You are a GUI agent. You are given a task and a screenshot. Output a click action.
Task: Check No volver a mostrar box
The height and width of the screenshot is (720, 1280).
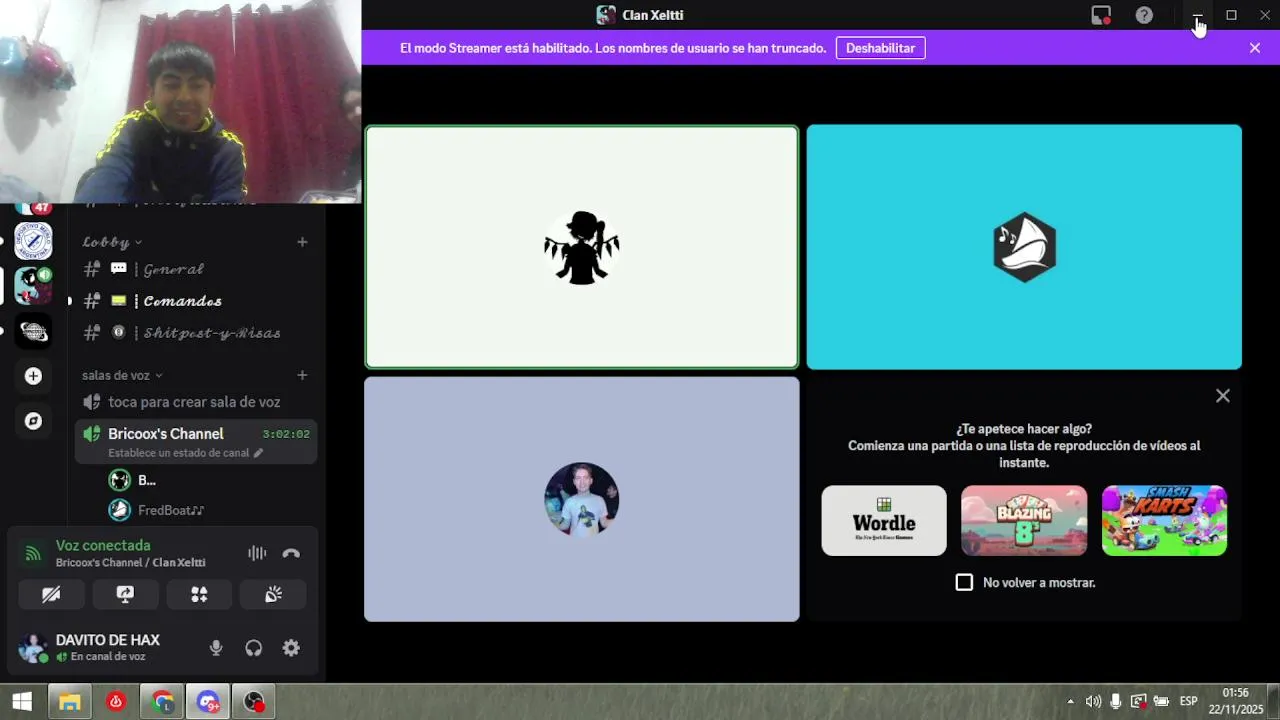(964, 582)
